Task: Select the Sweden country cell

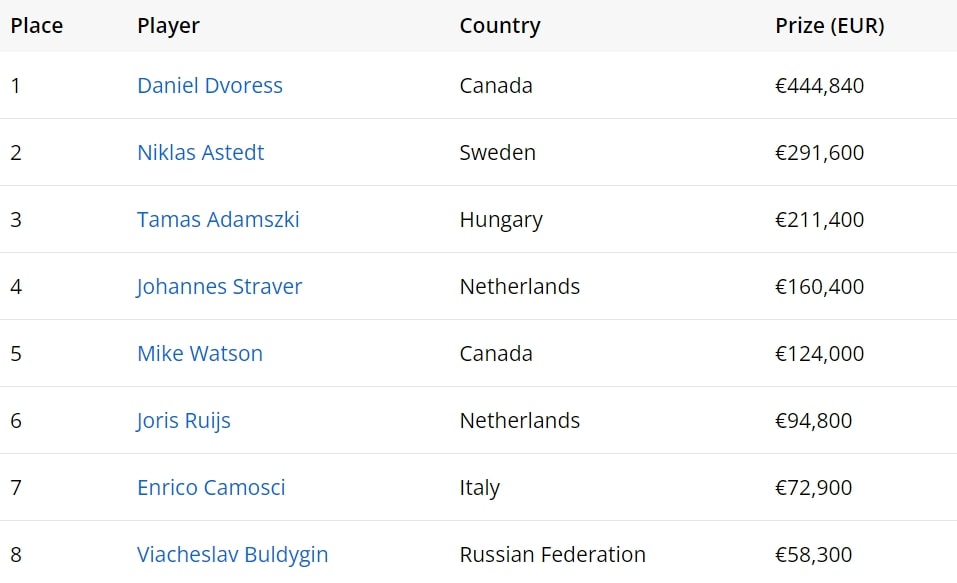Action: (x=498, y=153)
